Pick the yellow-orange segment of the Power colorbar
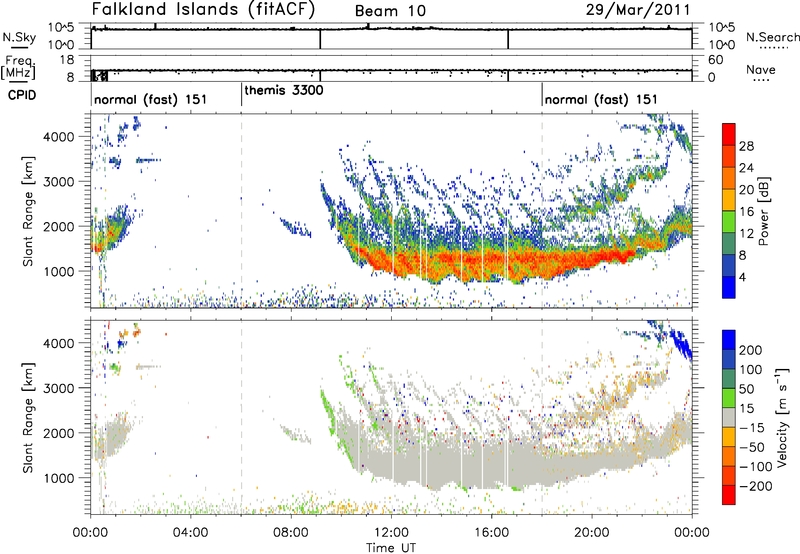 [729, 200]
